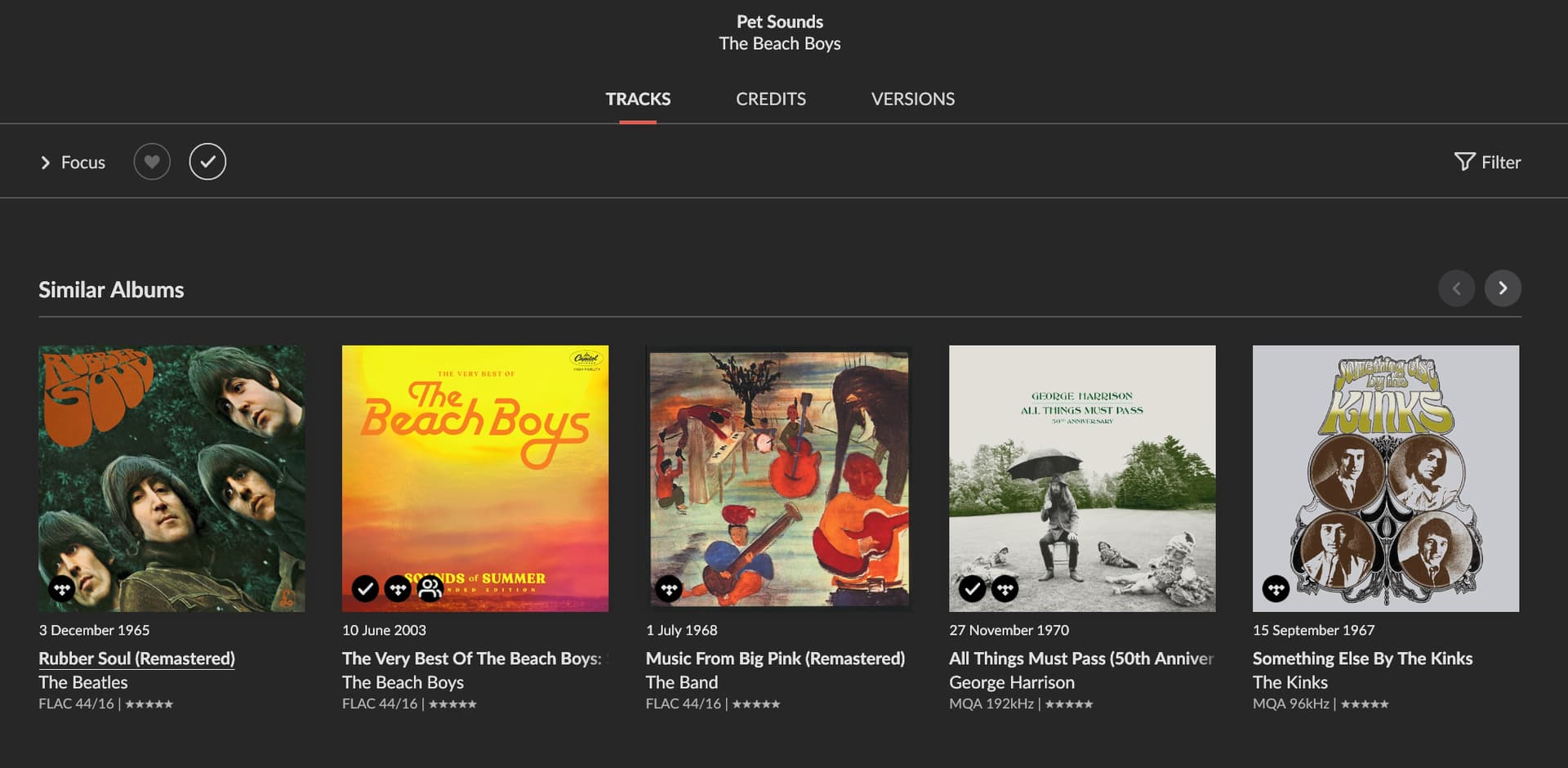The image size is (1568, 768).
Task: Click MQA 96kHz rating under The Kinks
Action: point(1321,703)
